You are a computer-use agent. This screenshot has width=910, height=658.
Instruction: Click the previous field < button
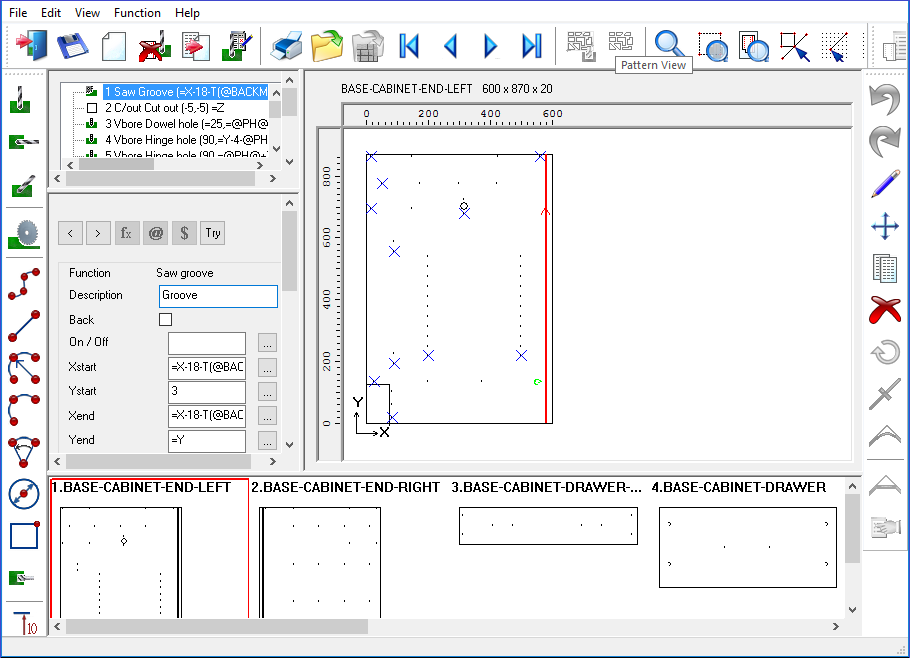click(70, 233)
